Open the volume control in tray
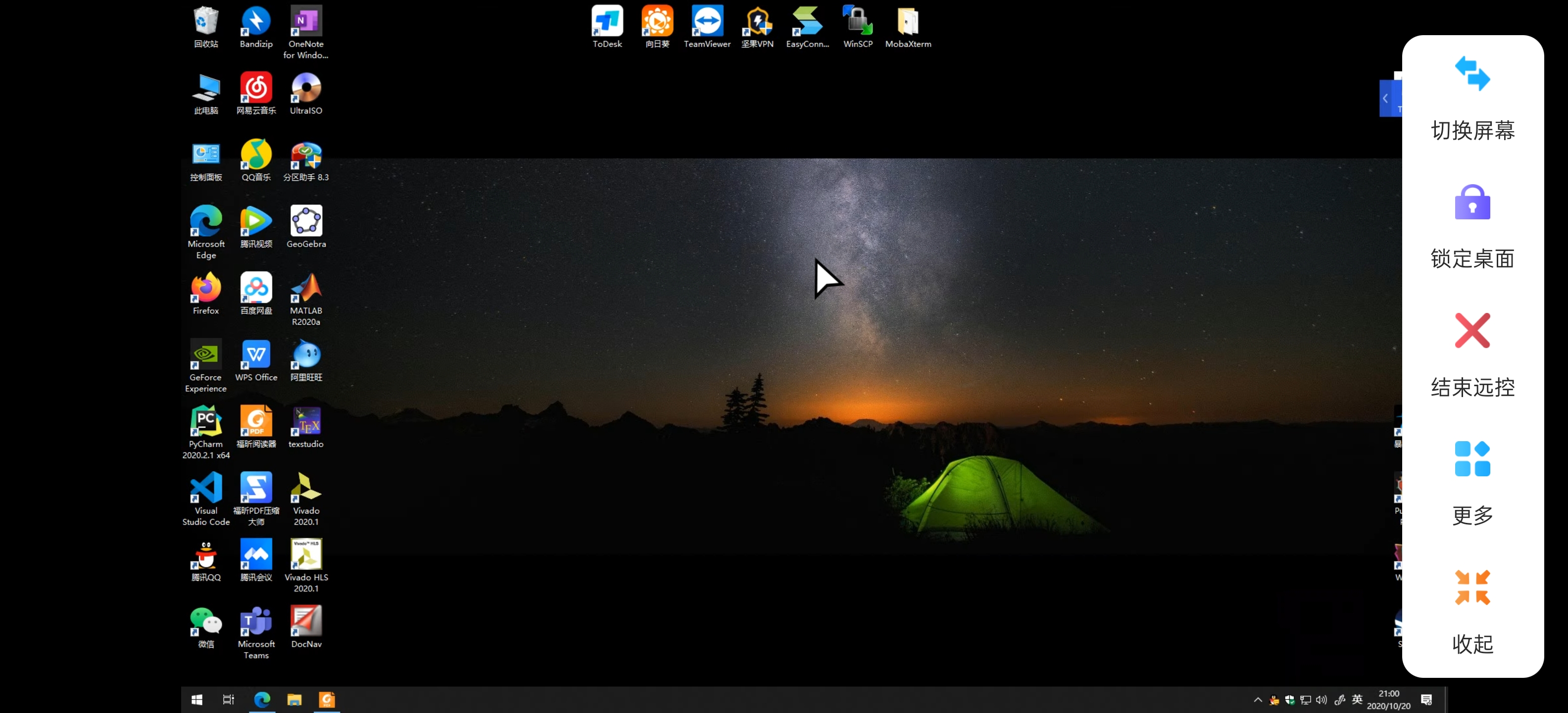This screenshot has height=713, width=1568. 1321,700
